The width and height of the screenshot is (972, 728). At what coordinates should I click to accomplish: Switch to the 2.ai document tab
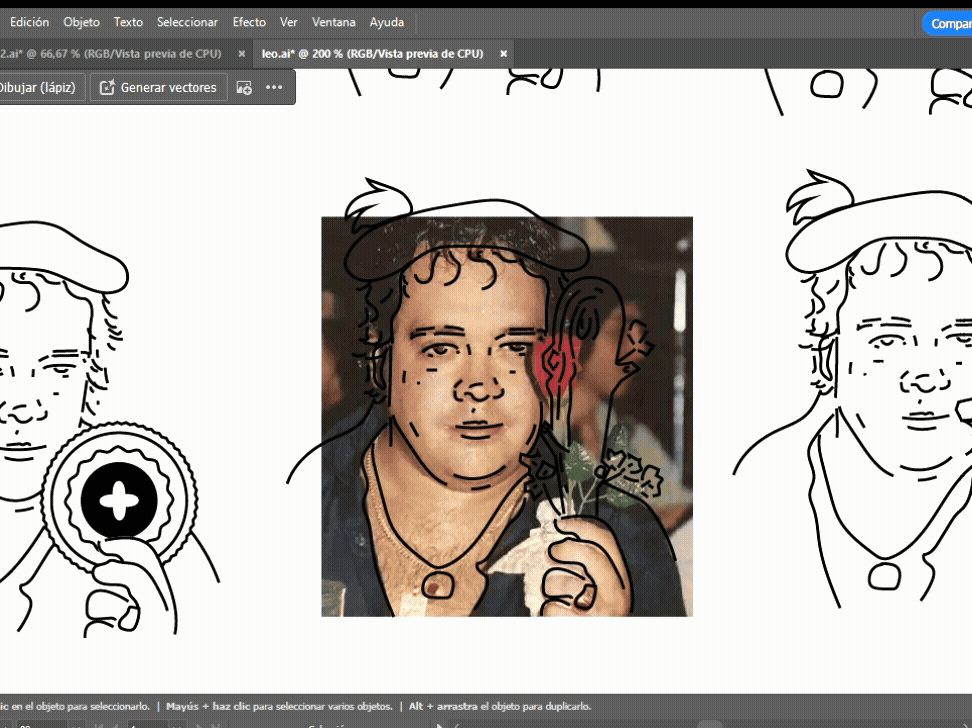(x=110, y=54)
